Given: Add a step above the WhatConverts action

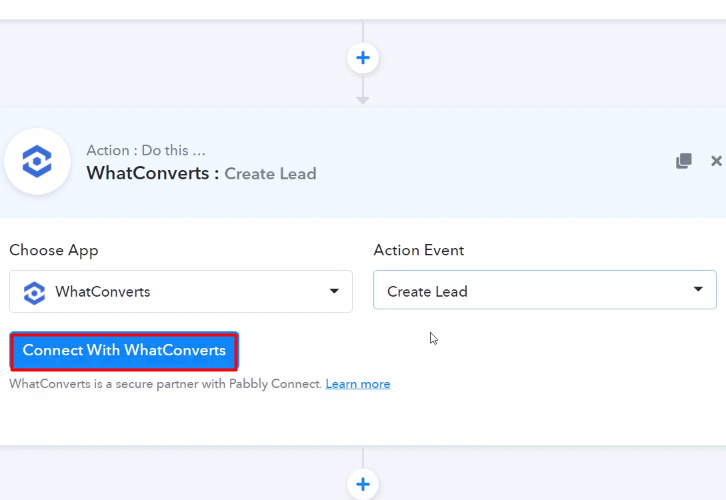Looking at the screenshot, I should (363, 58).
